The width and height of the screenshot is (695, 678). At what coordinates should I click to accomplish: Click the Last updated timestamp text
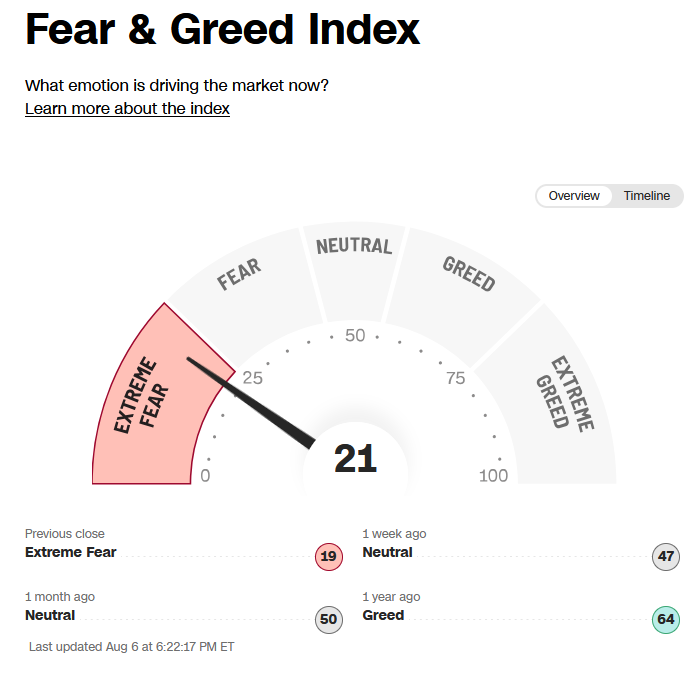(x=132, y=647)
